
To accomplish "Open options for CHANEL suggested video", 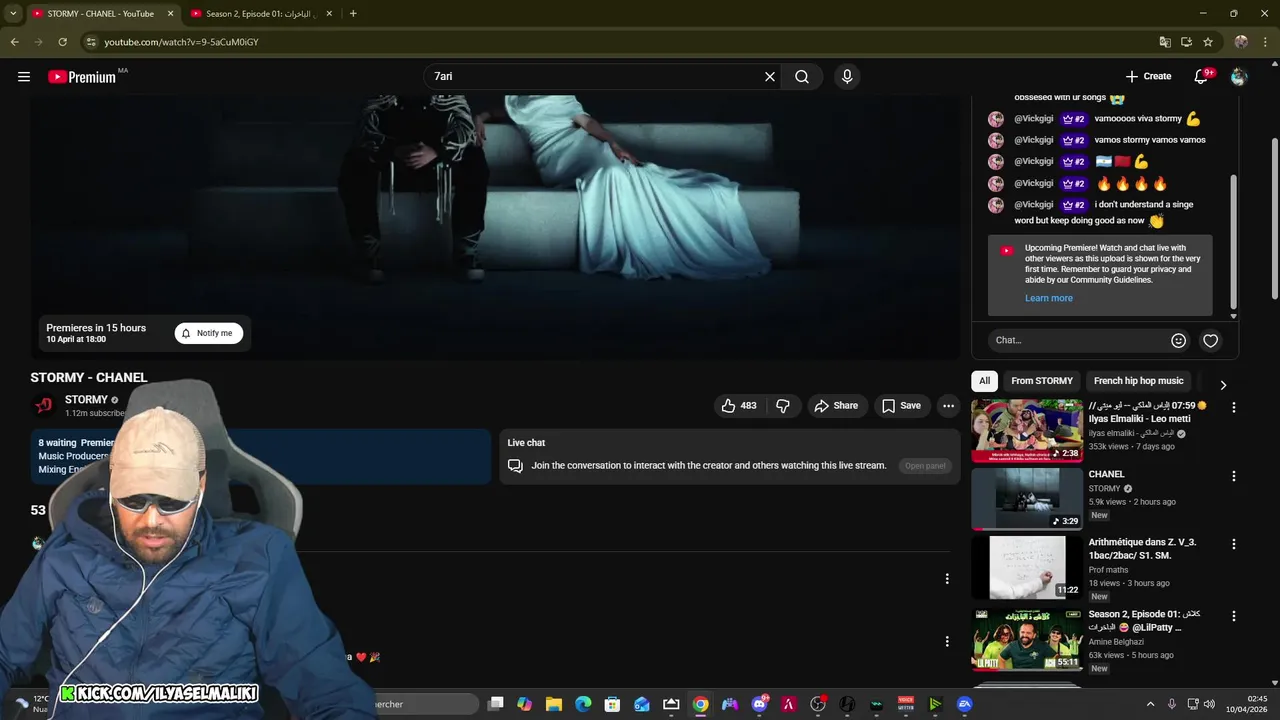I will click(1234, 477).
